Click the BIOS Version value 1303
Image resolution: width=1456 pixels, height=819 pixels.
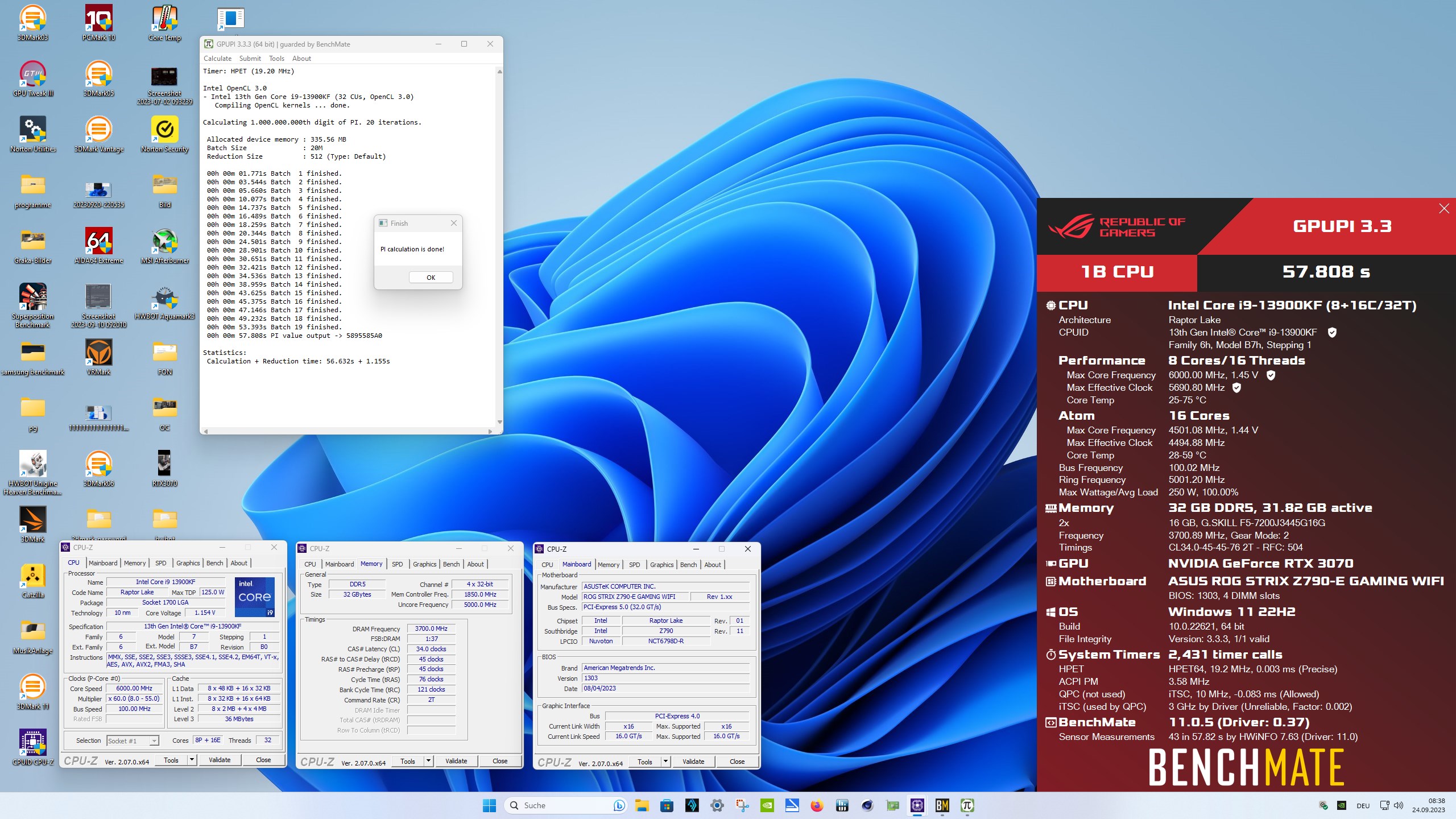pyautogui.click(x=665, y=678)
